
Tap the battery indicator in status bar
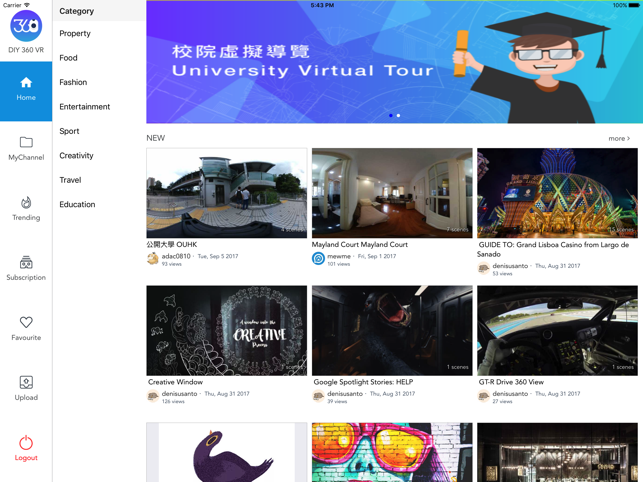click(633, 5)
